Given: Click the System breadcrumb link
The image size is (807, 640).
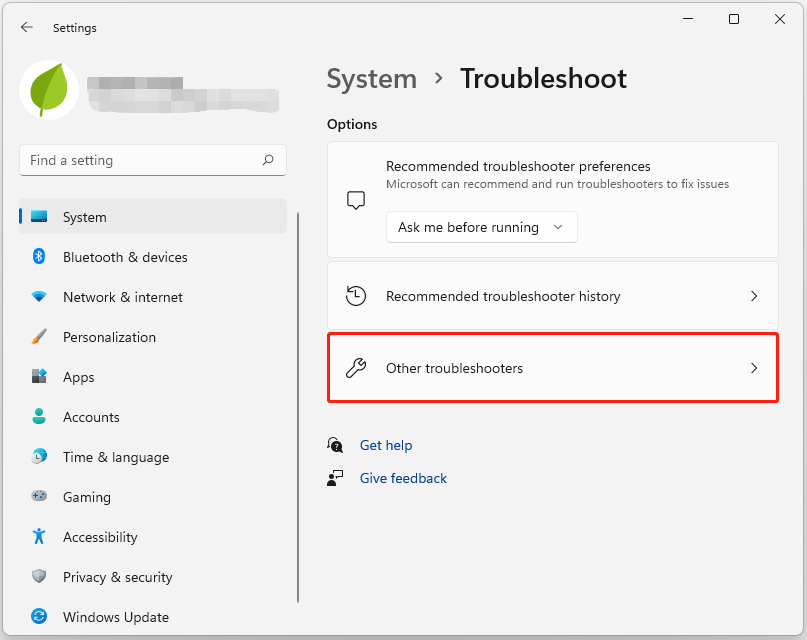Looking at the screenshot, I should (x=372, y=79).
